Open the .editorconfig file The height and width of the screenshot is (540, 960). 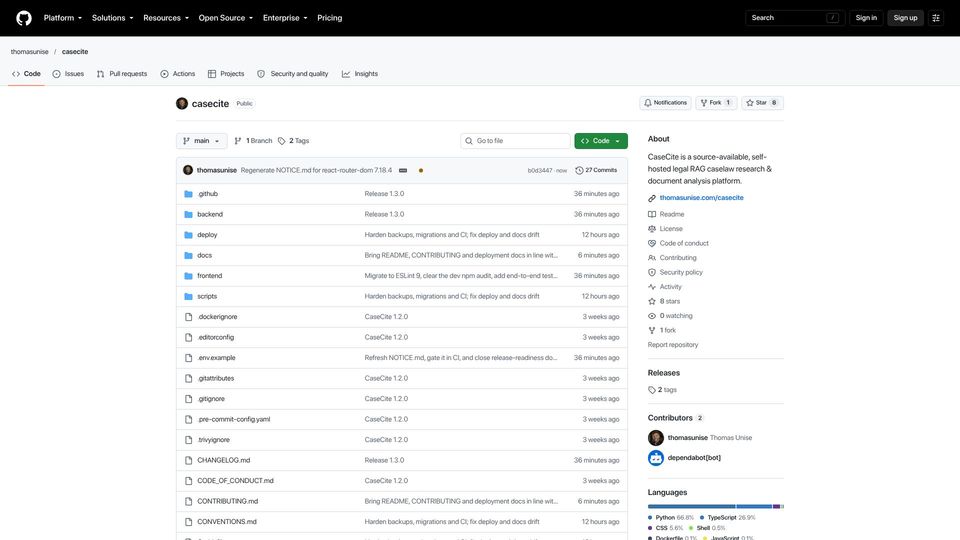216,337
